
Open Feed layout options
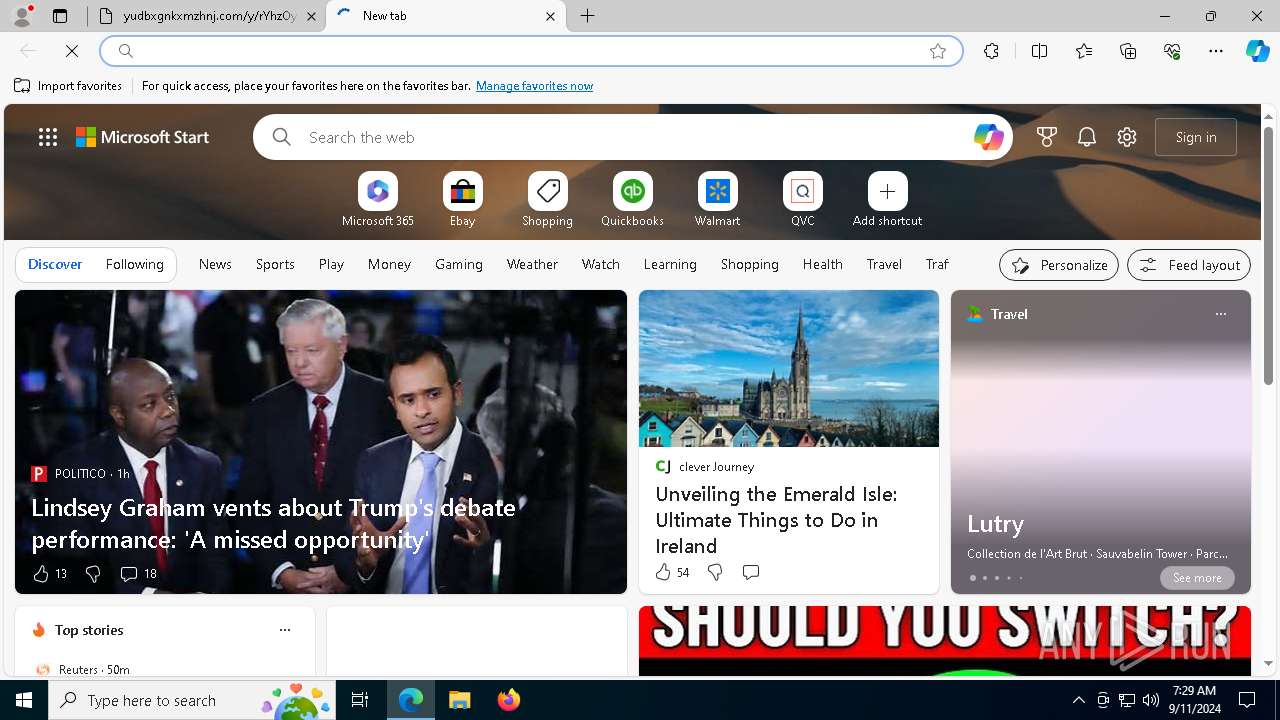click(1189, 265)
